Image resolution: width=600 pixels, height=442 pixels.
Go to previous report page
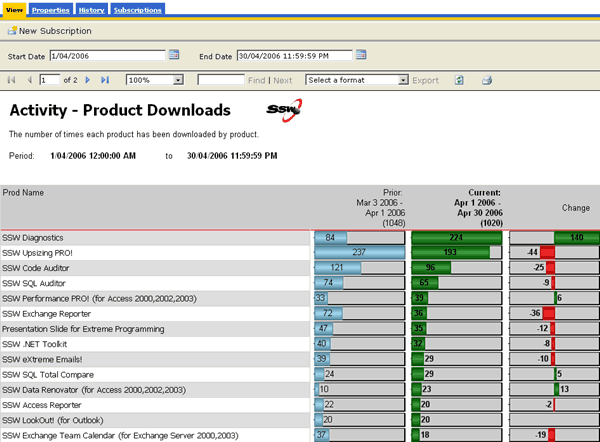(x=29, y=79)
